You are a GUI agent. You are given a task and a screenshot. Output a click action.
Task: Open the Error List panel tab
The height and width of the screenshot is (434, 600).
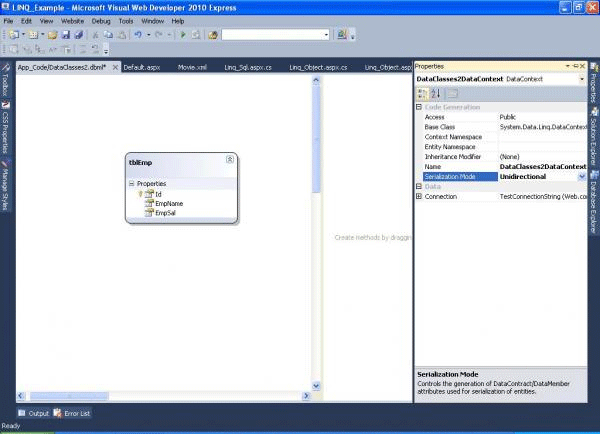tap(72, 413)
